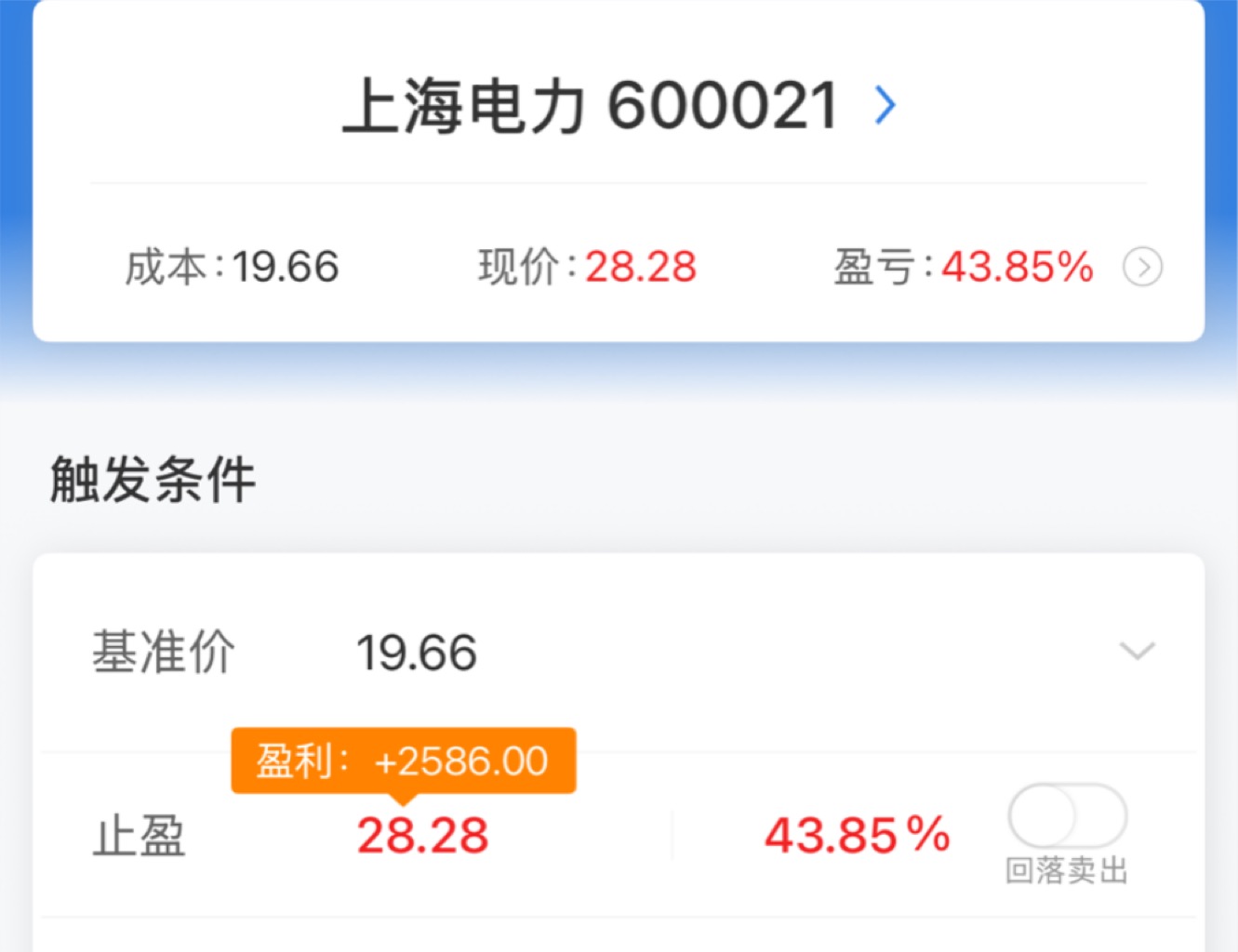Select the 止盈 percentage field 43.85%

(857, 835)
